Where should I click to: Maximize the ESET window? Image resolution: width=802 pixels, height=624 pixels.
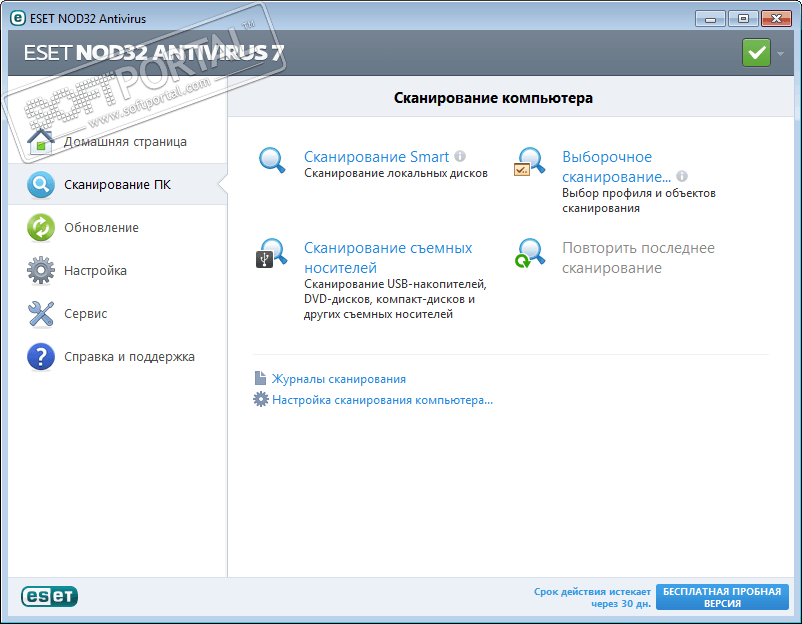tap(743, 19)
